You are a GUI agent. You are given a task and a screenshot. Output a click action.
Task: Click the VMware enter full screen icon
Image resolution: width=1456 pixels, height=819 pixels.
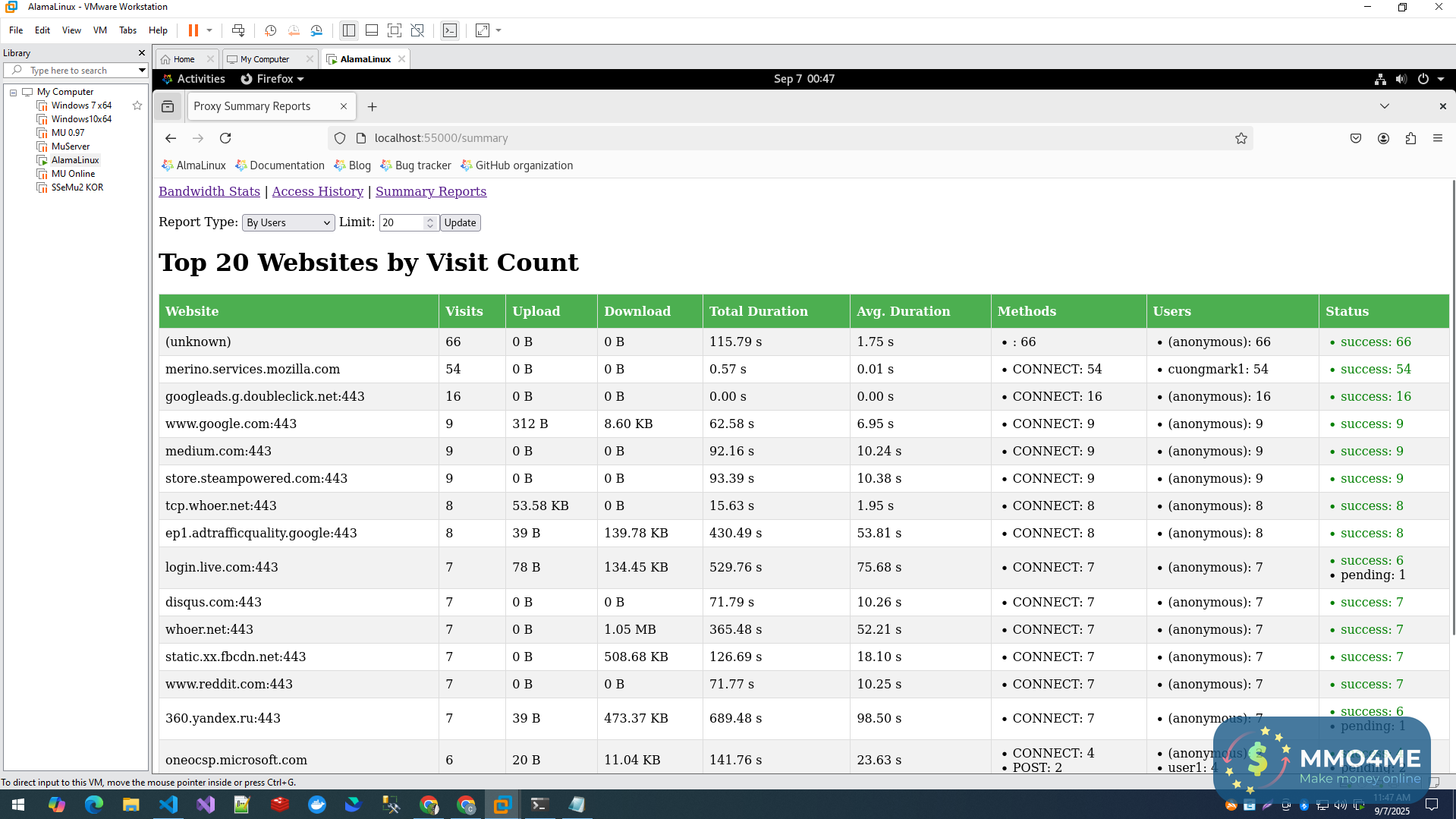tap(395, 30)
